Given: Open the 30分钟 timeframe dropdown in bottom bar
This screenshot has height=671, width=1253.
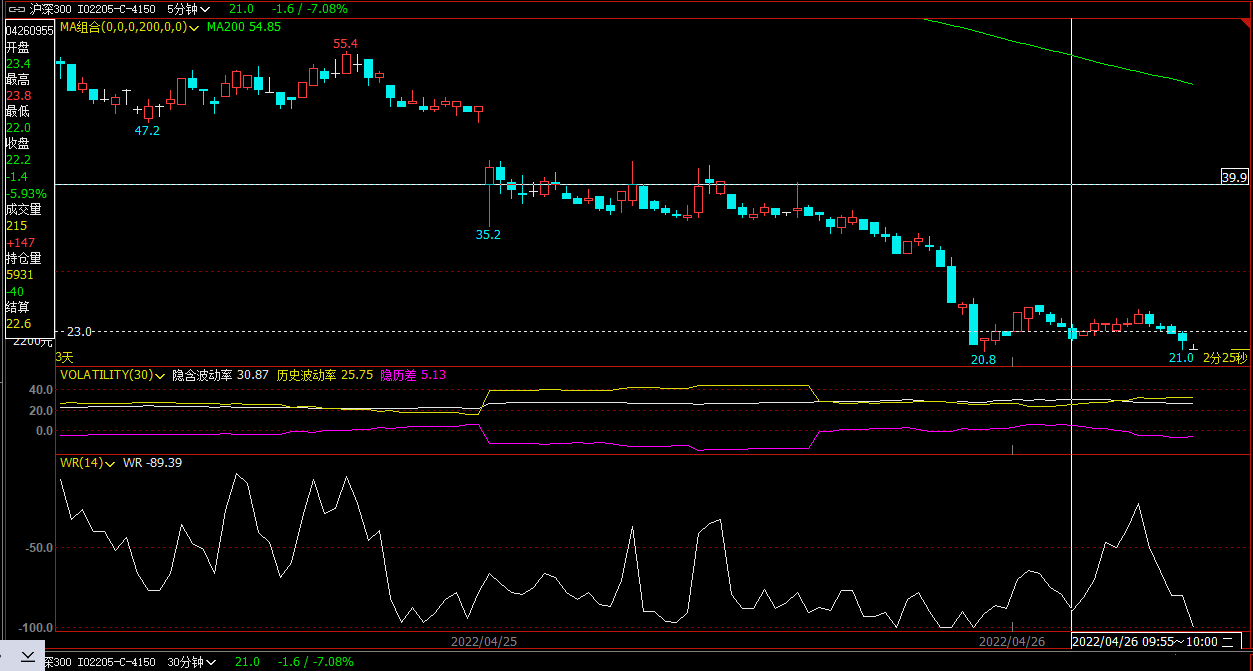Looking at the screenshot, I should click(189, 662).
